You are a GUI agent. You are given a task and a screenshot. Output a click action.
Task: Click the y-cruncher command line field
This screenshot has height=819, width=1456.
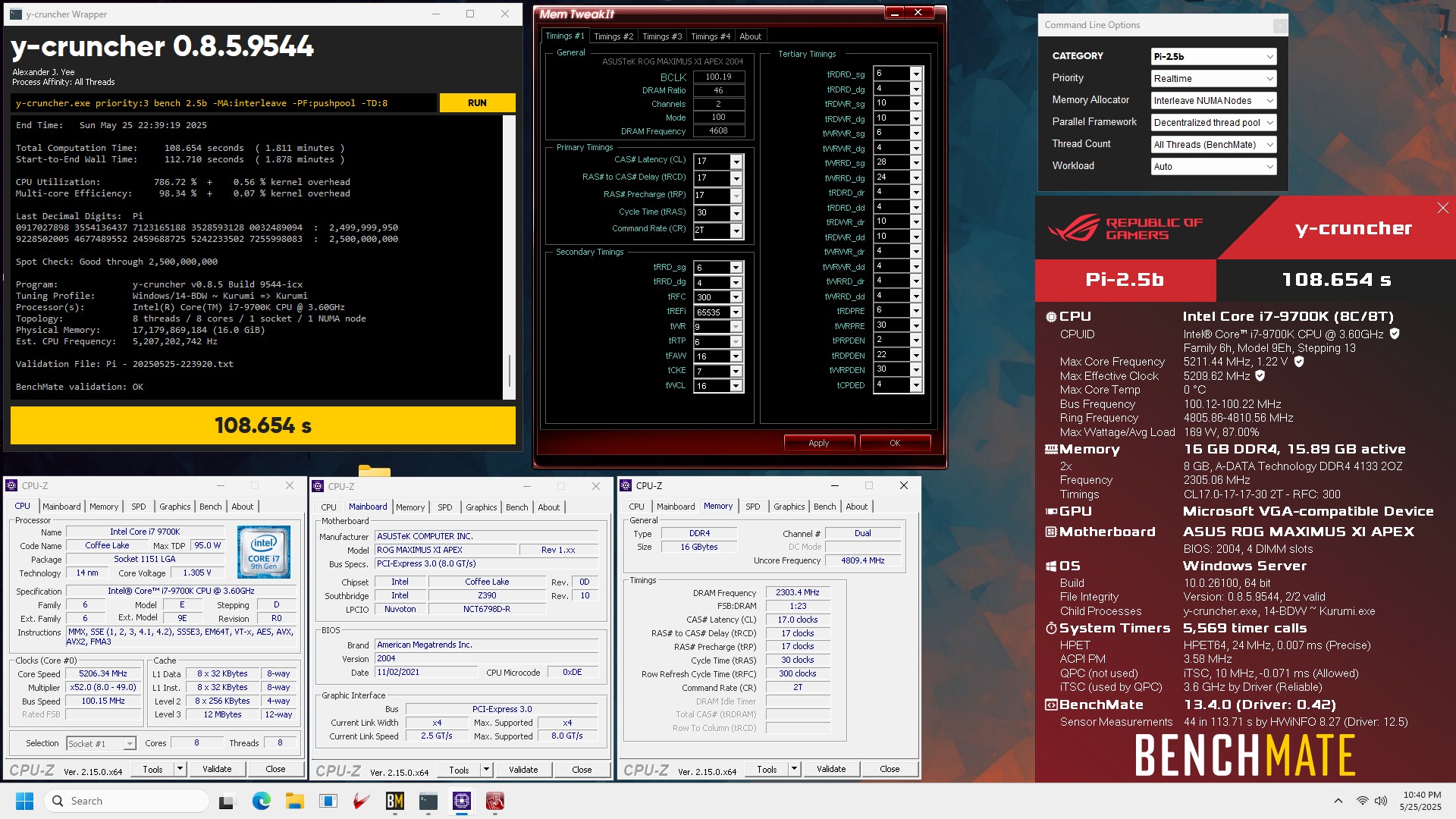(224, 103)
